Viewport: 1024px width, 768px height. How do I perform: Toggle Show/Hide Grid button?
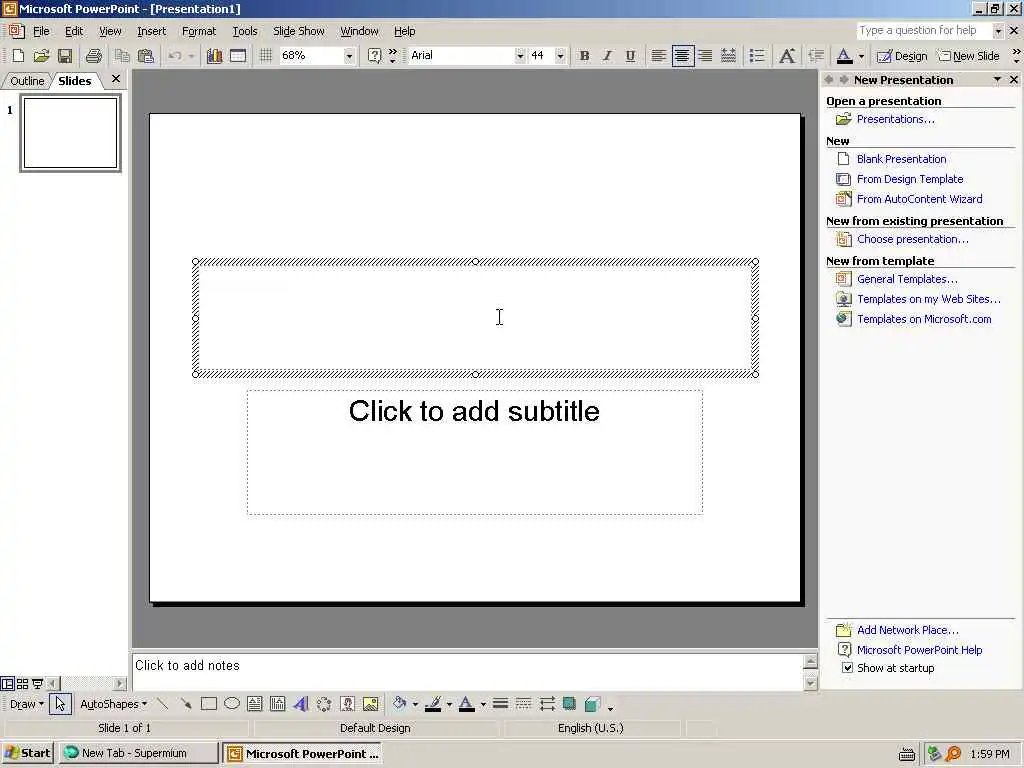click(266, 56)
